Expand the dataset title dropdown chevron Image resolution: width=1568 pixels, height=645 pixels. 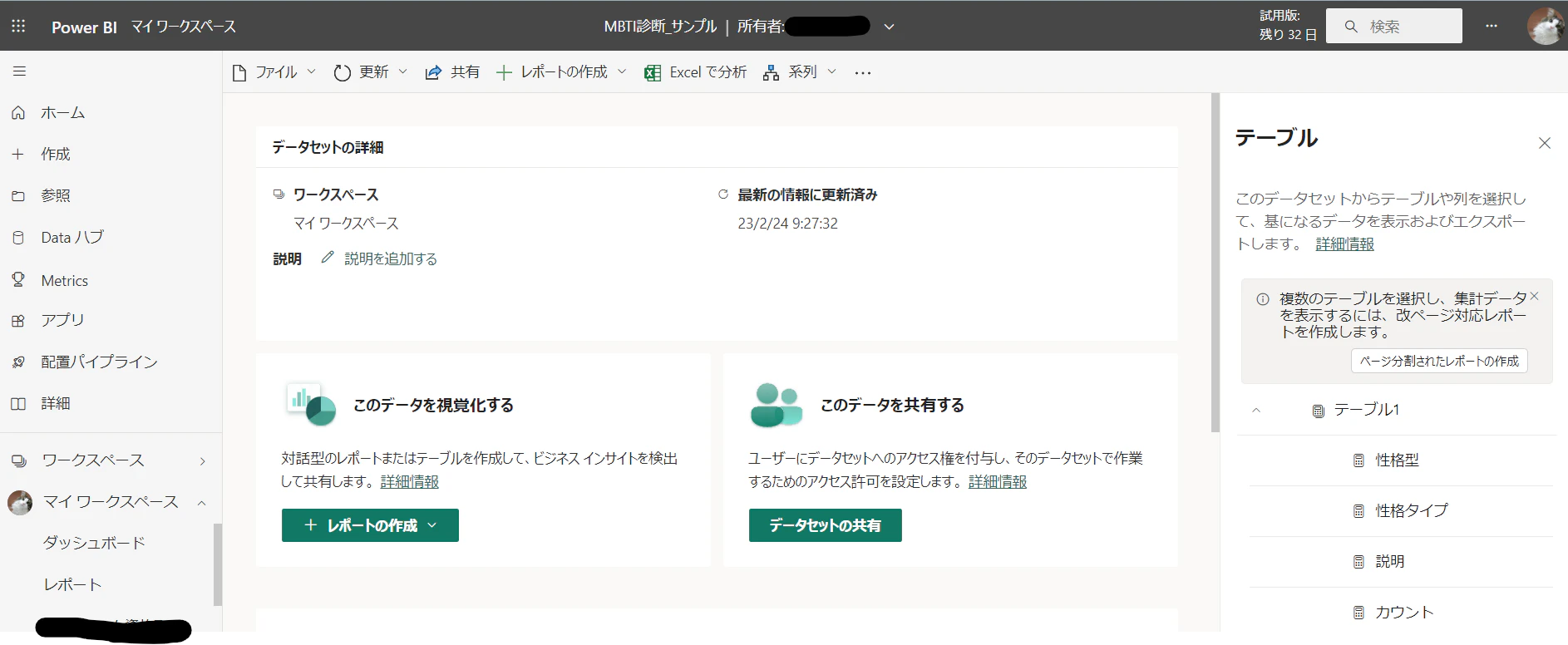[889, 27]
